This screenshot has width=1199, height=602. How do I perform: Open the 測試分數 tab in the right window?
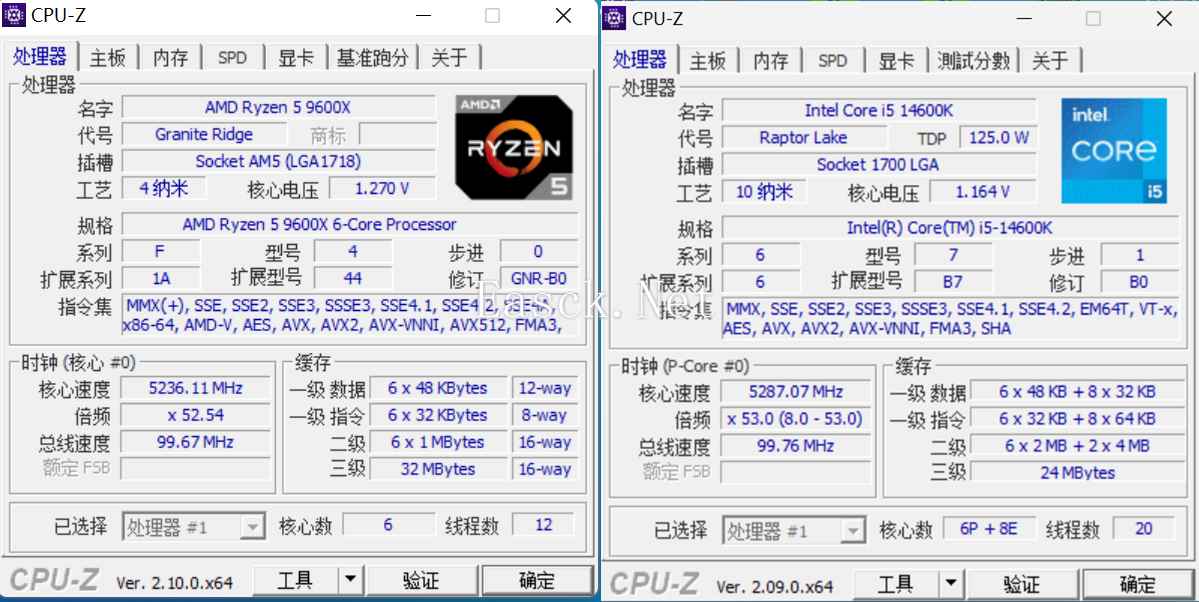(x=973, y=60)
